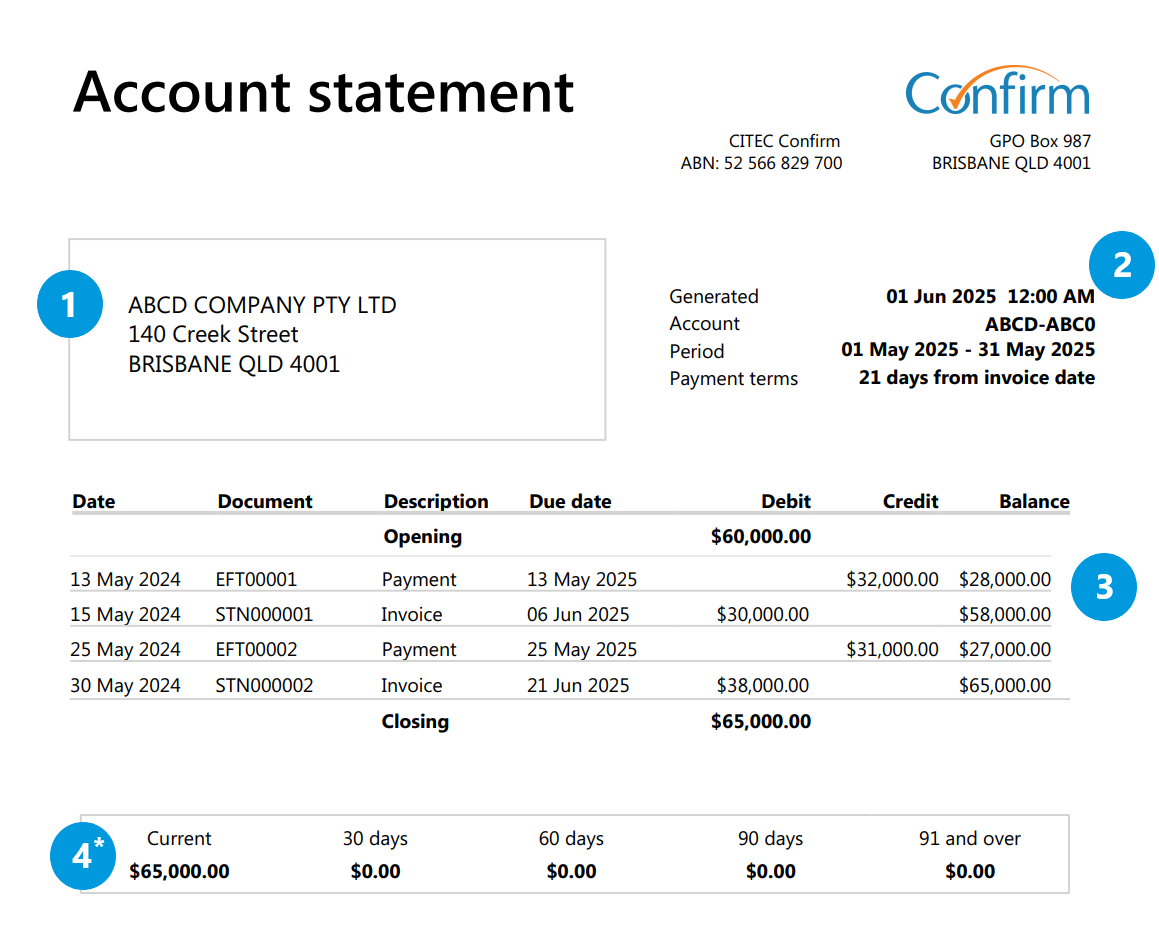Click due date '06 Jun 2025'

[578, 615]
